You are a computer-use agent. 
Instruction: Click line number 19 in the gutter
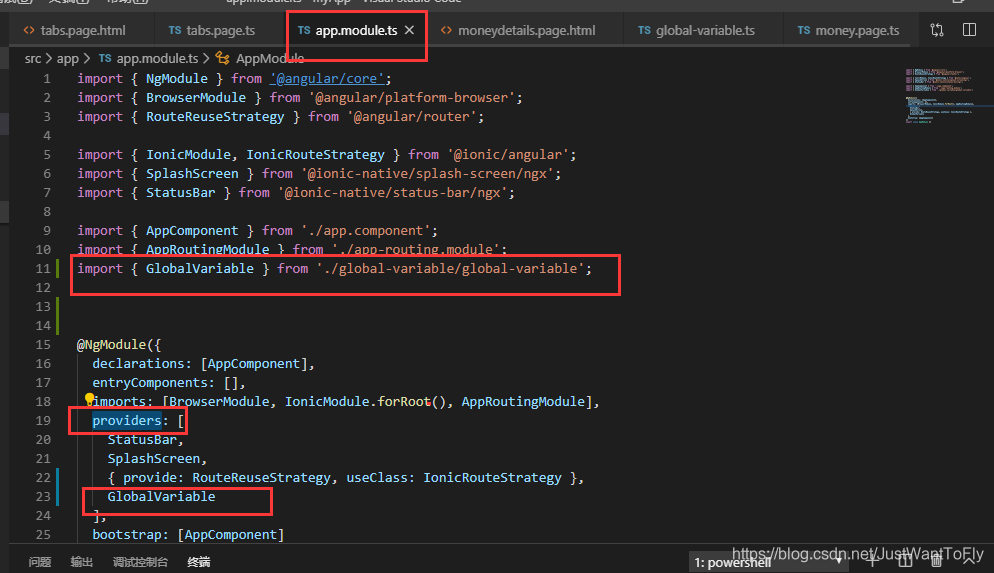point(42,421)
